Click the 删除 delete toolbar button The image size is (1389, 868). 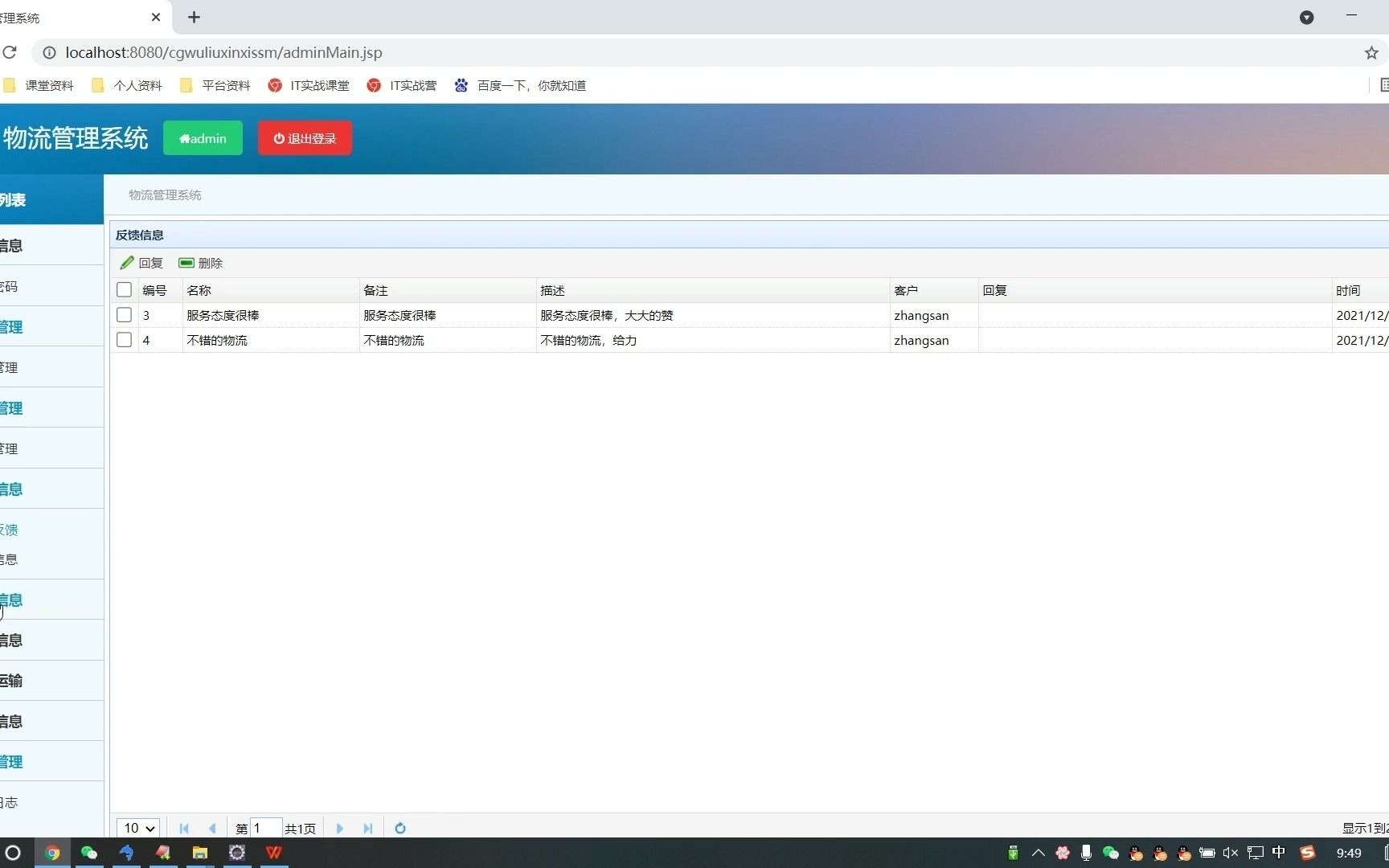click(201, 263)
